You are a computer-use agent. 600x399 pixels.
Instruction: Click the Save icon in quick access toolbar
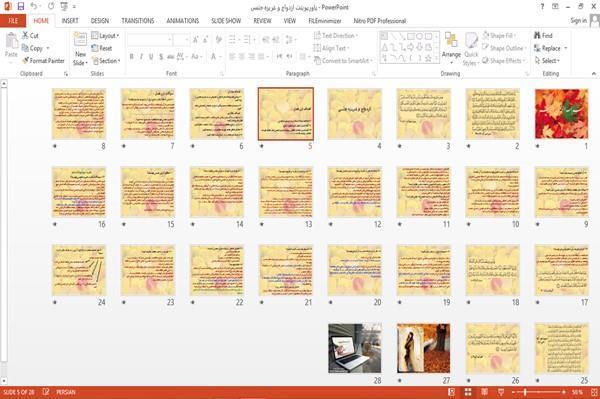tap(21, 6)
